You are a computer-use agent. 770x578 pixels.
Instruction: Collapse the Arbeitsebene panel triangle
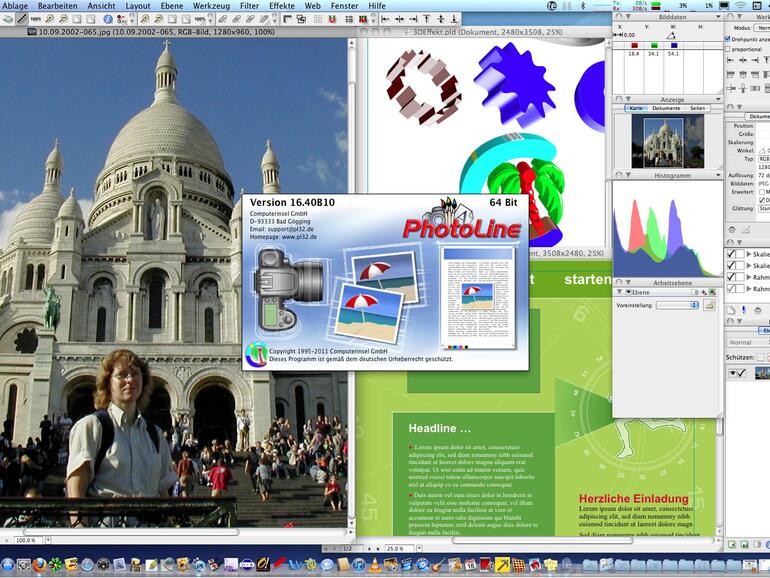pyautogui.click(x=628, y=282)
